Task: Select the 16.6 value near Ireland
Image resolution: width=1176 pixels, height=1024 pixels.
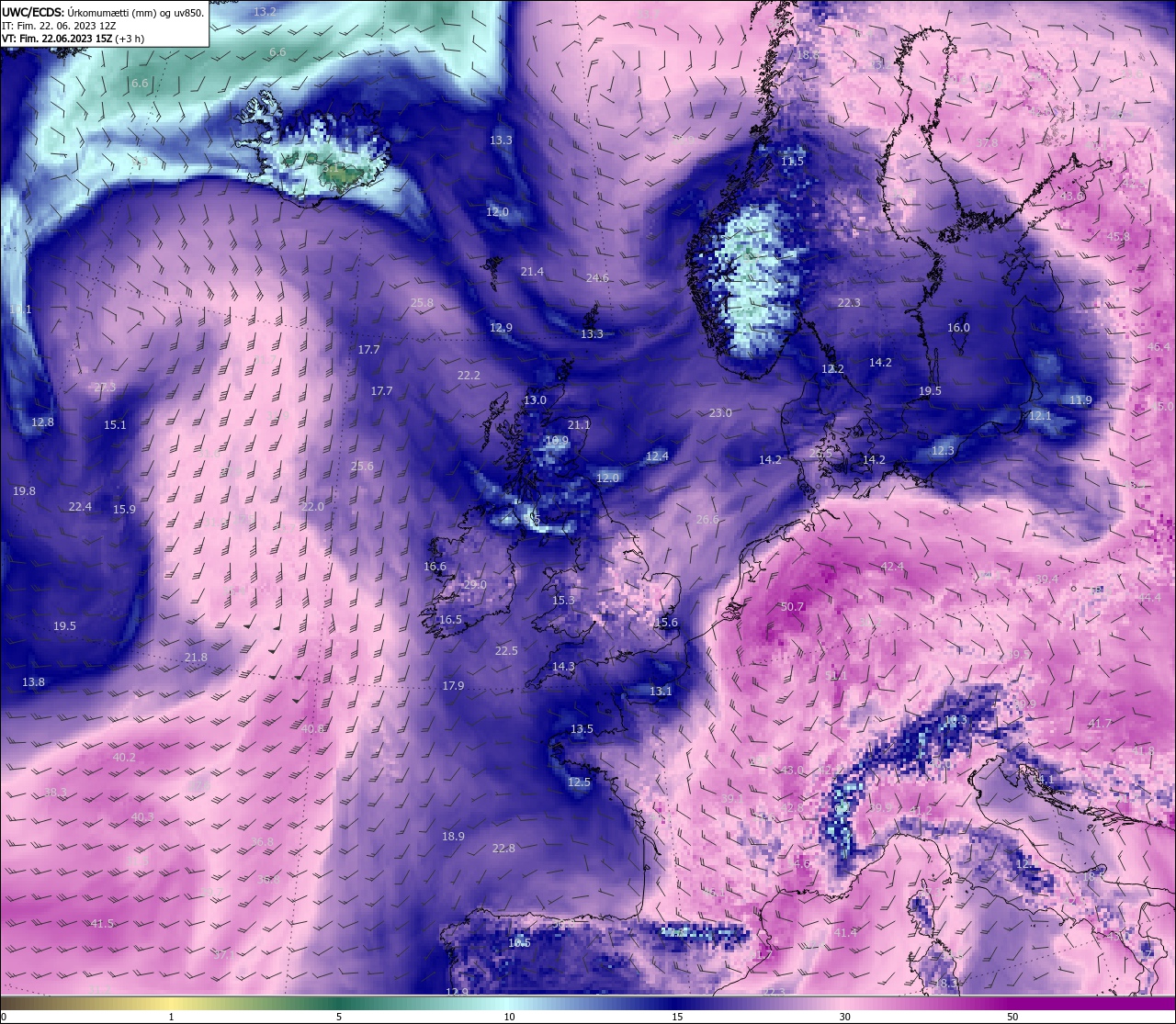Action: pyautogui.click(x=435, y=567)
